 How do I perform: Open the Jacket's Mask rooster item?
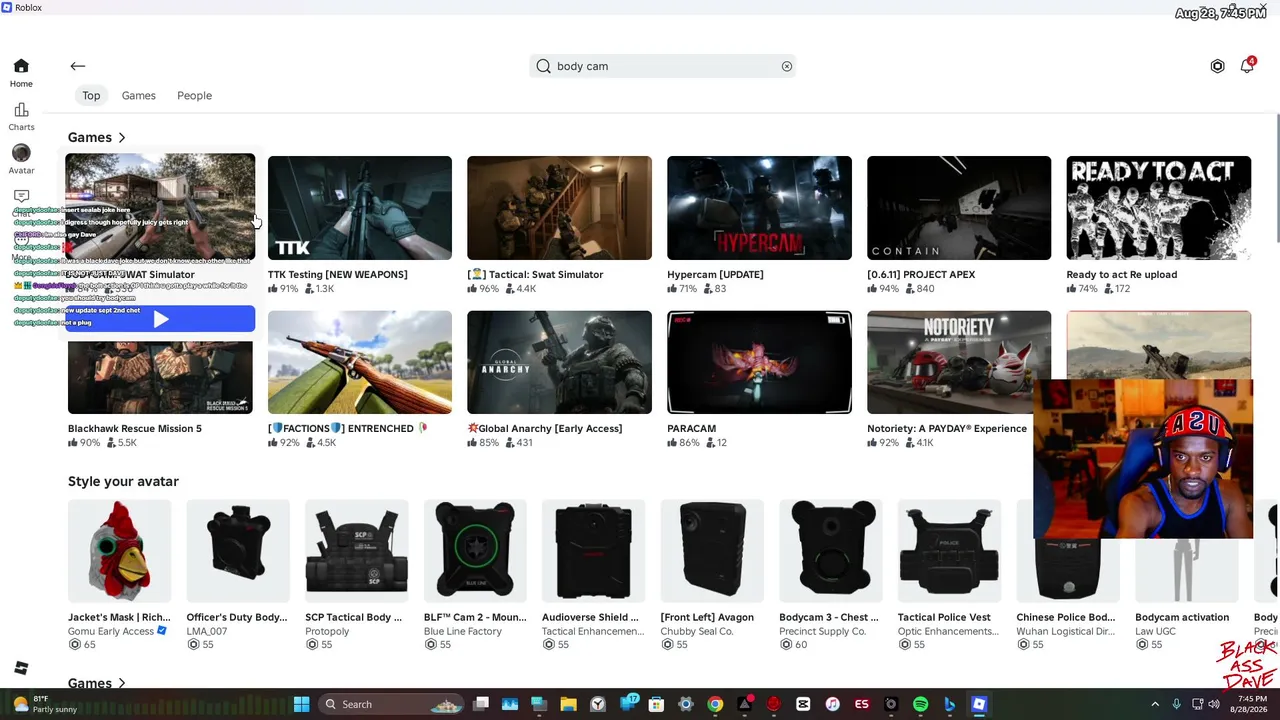119,551
